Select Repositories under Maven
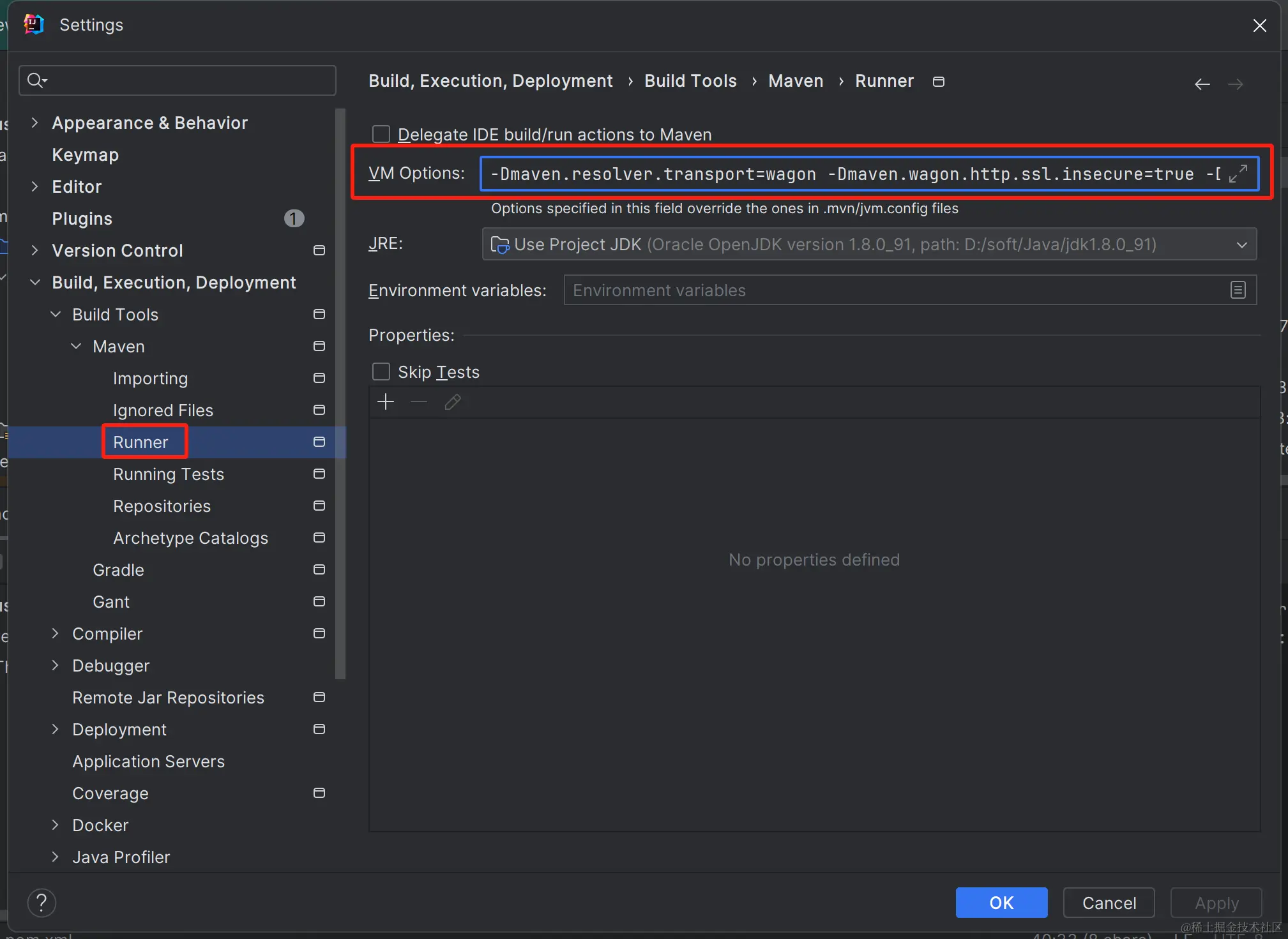 pos(162,506)
